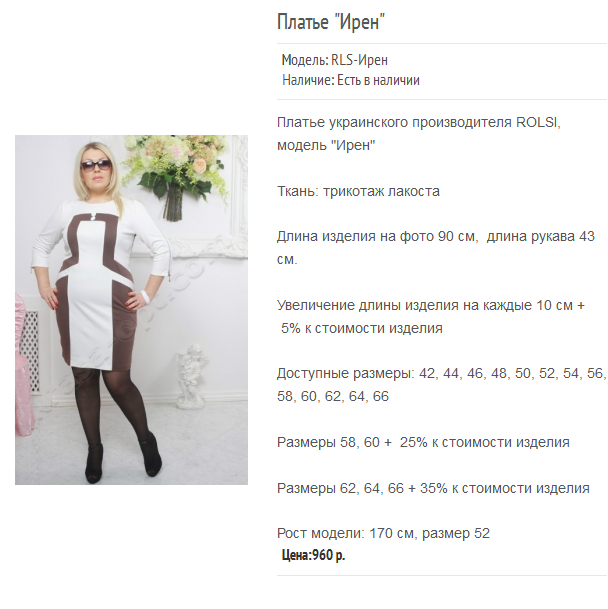This screenshot has width=608, height=609.
Task: Select the availability text Есть в наличии
Action: [x=378, y=80]
